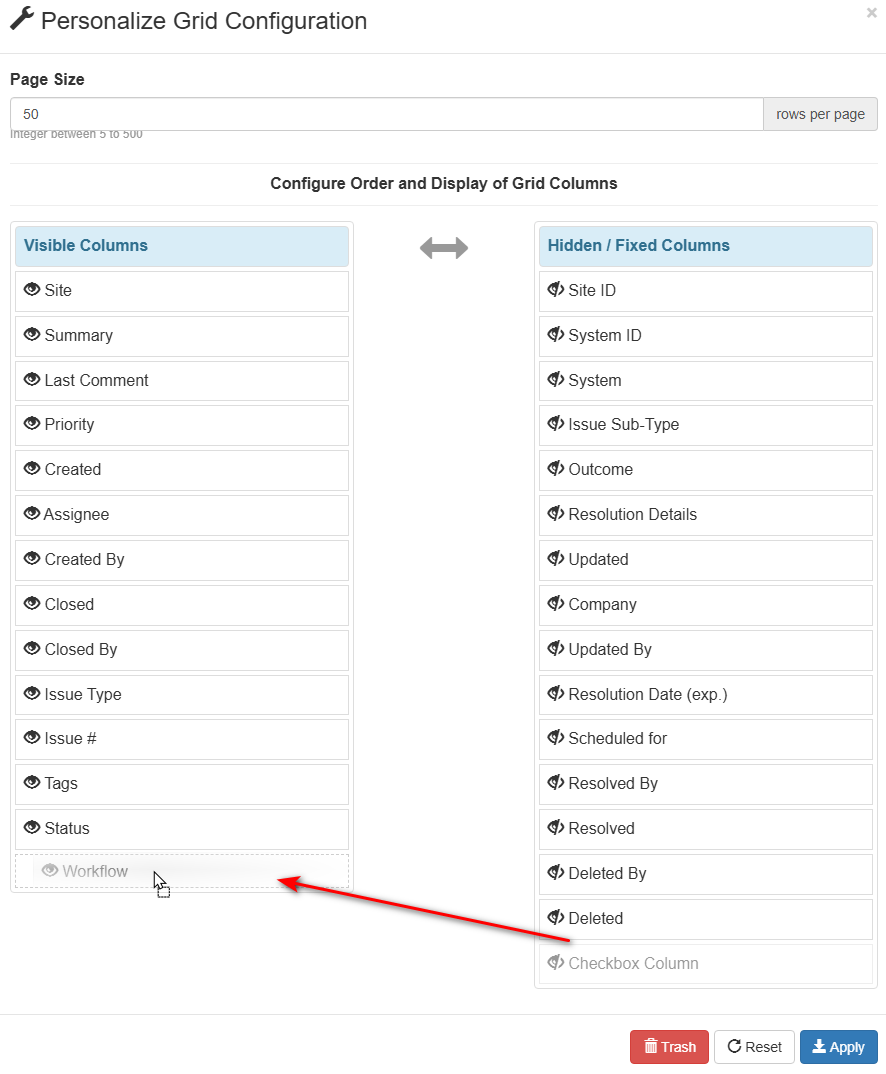Select the Visible Columns header
Image resolution: width=886 pixels, height=1074 pixels.
click(182, 246)
